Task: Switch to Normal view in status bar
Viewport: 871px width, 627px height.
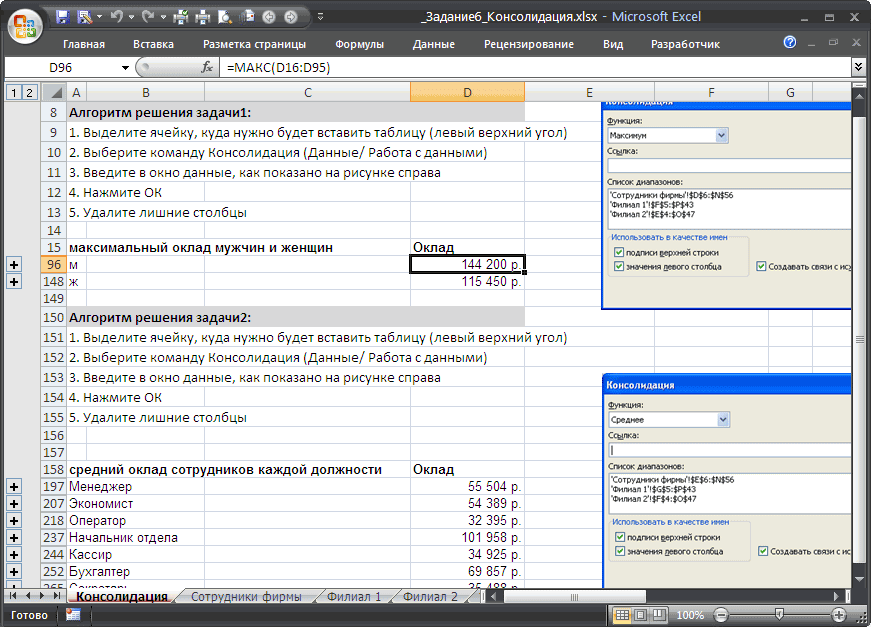Action: click(622, 615)
